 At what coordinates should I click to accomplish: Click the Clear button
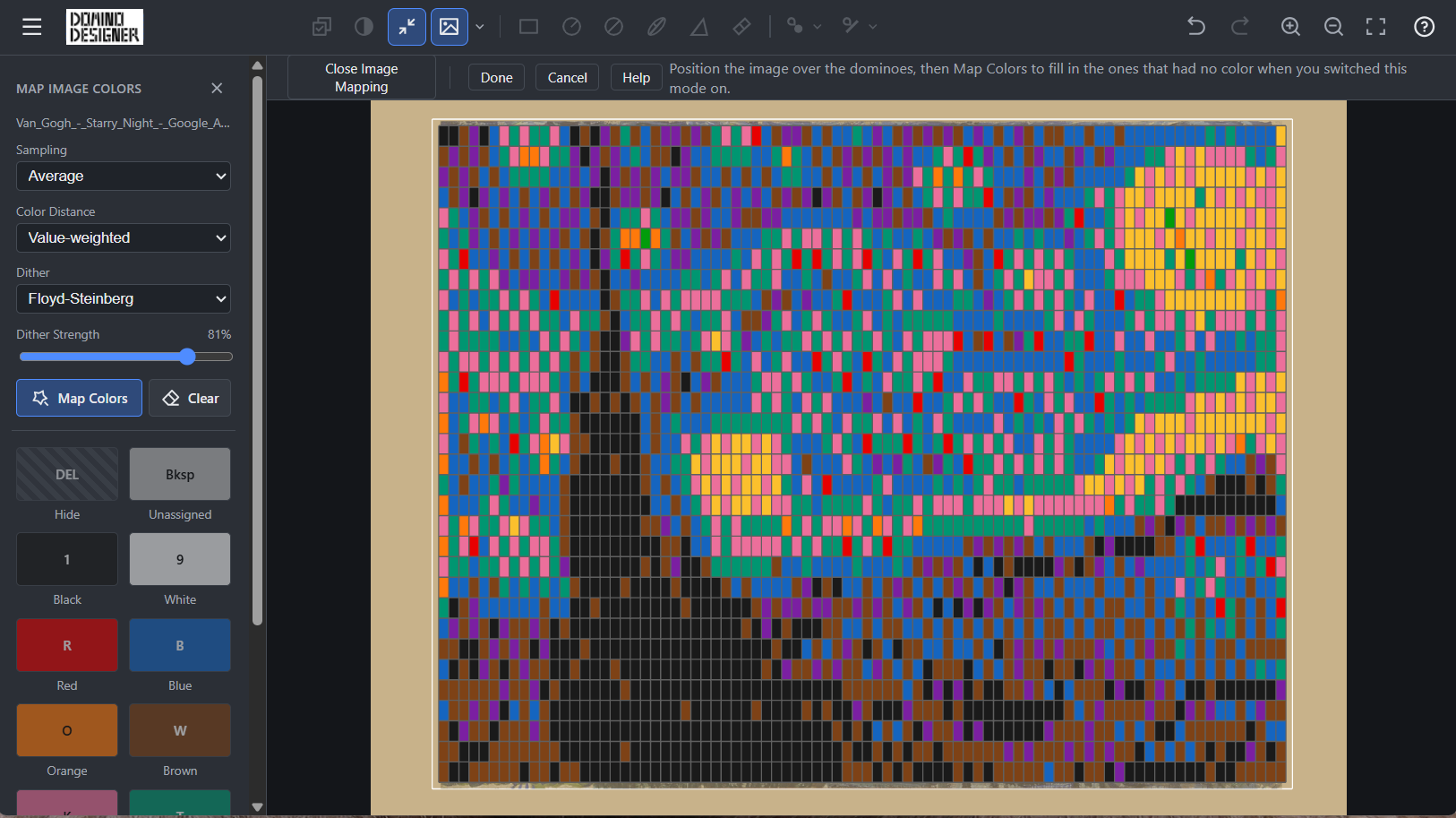click(190, 398)
